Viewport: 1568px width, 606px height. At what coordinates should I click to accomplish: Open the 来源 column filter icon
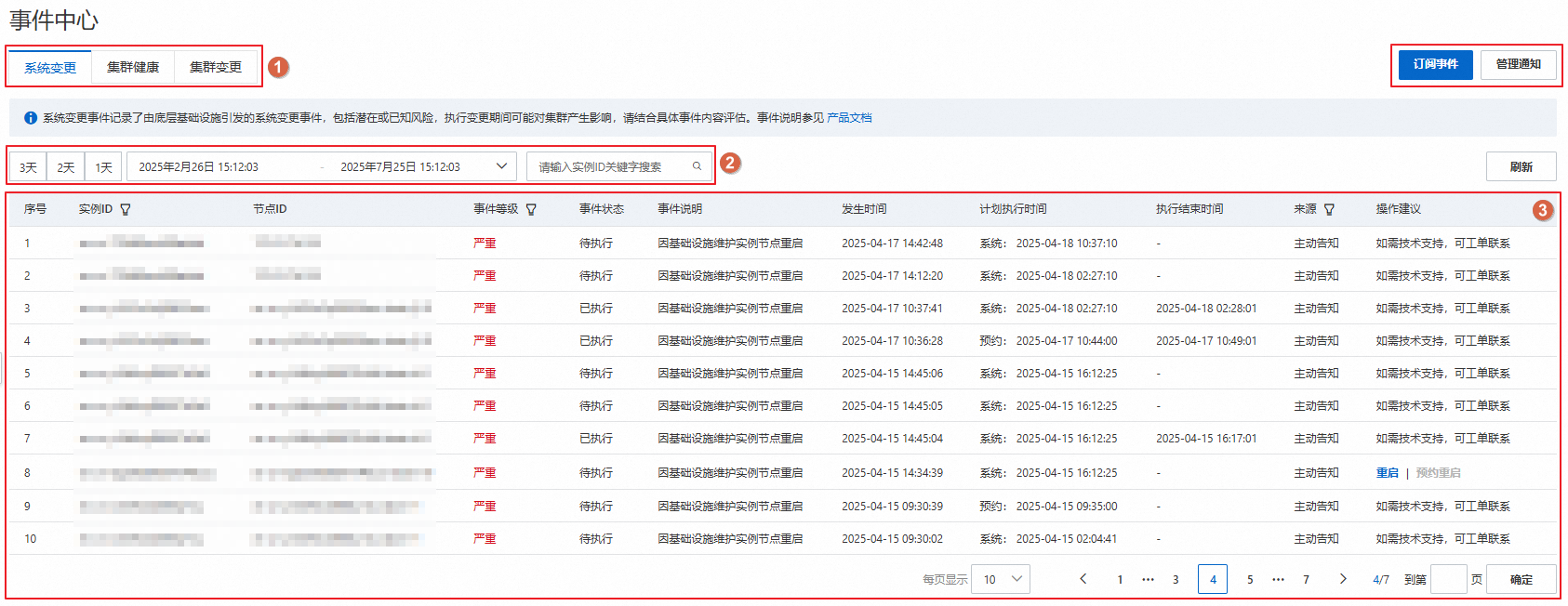tap(1329, 210)
